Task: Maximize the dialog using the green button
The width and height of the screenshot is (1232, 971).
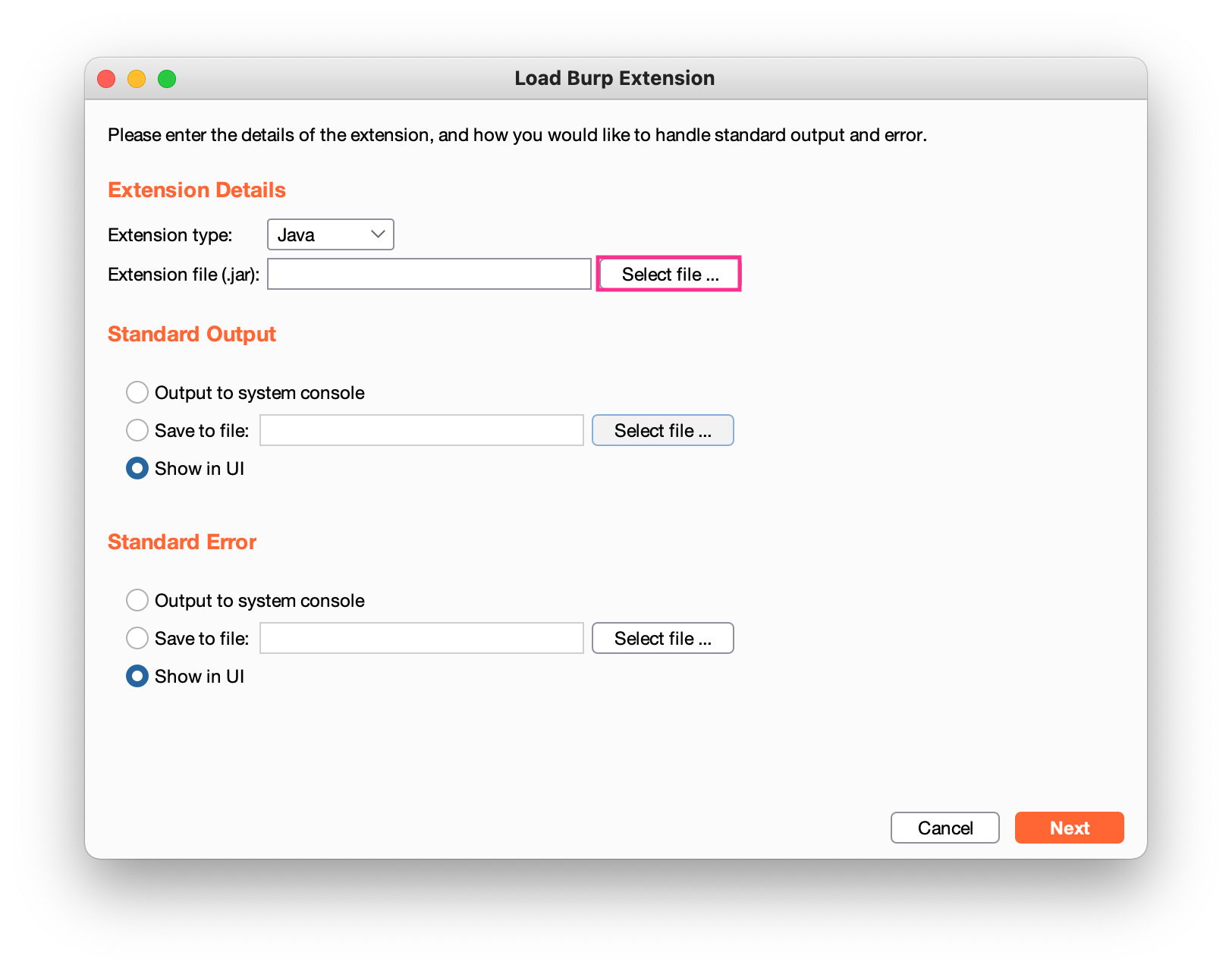Action: point(167,79)
